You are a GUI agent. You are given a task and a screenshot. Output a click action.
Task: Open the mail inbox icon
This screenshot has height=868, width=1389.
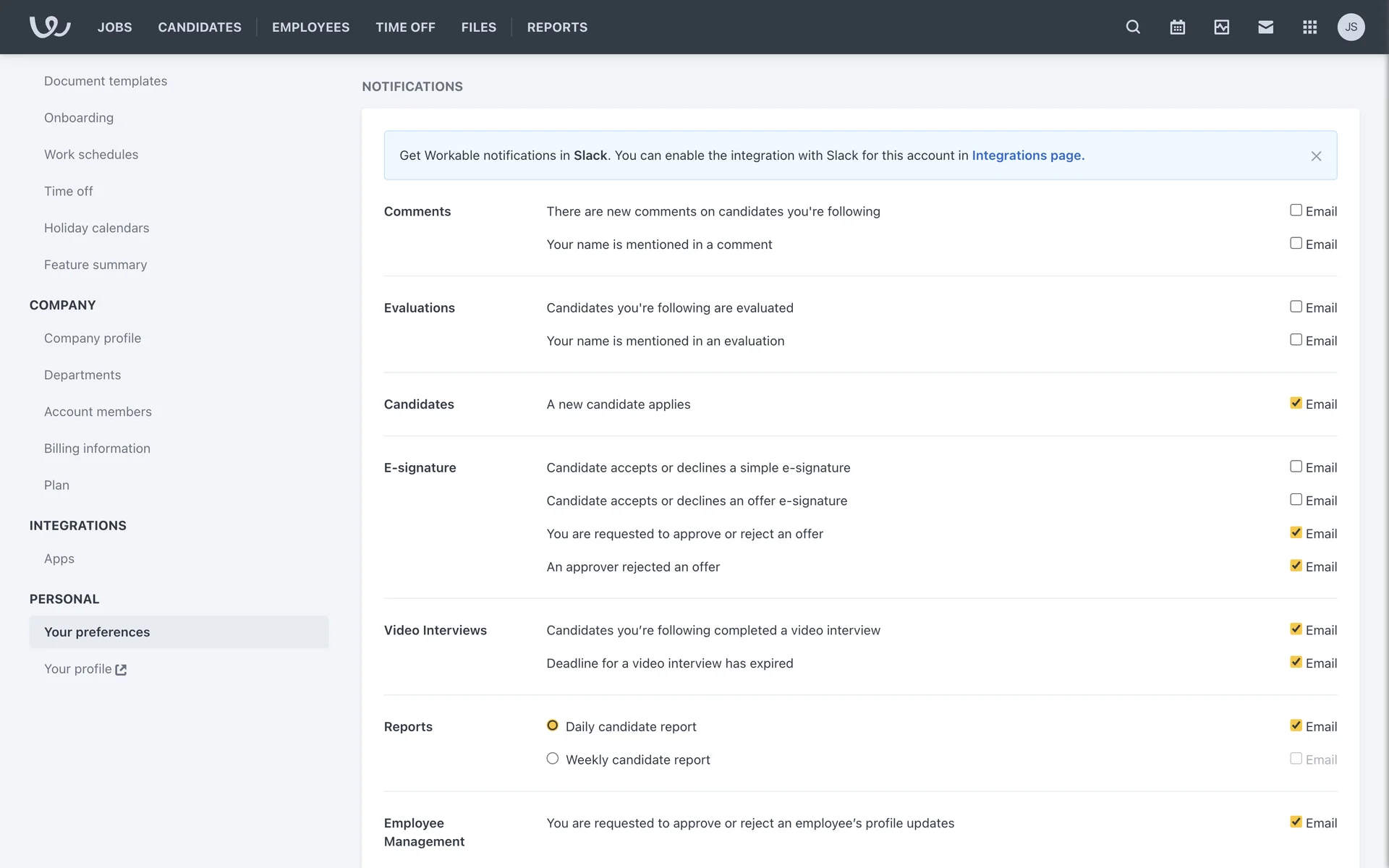1265,27
